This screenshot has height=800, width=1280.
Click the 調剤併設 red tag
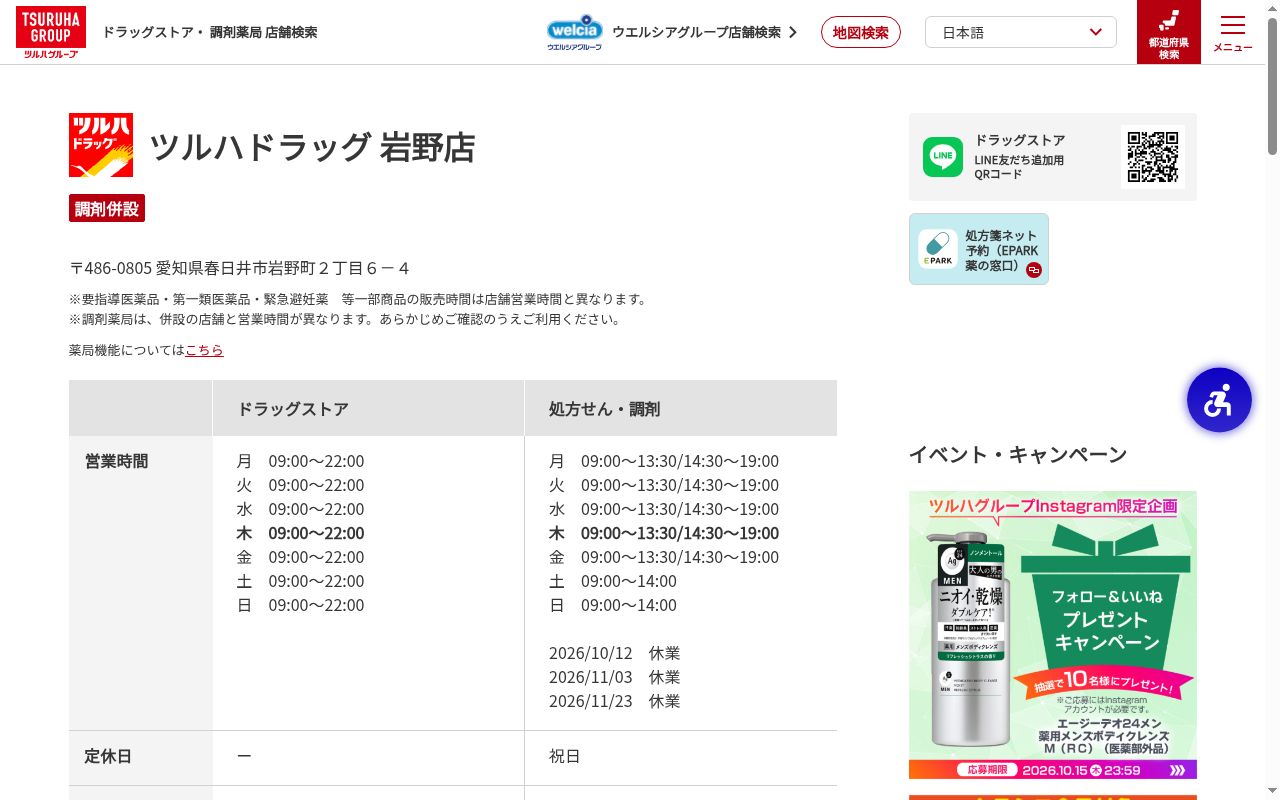[x=107, y=208]
